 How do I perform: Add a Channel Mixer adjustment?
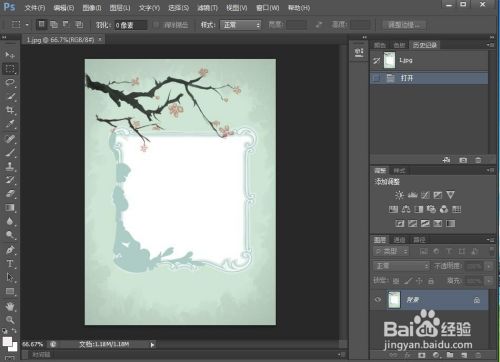(444, 209)
